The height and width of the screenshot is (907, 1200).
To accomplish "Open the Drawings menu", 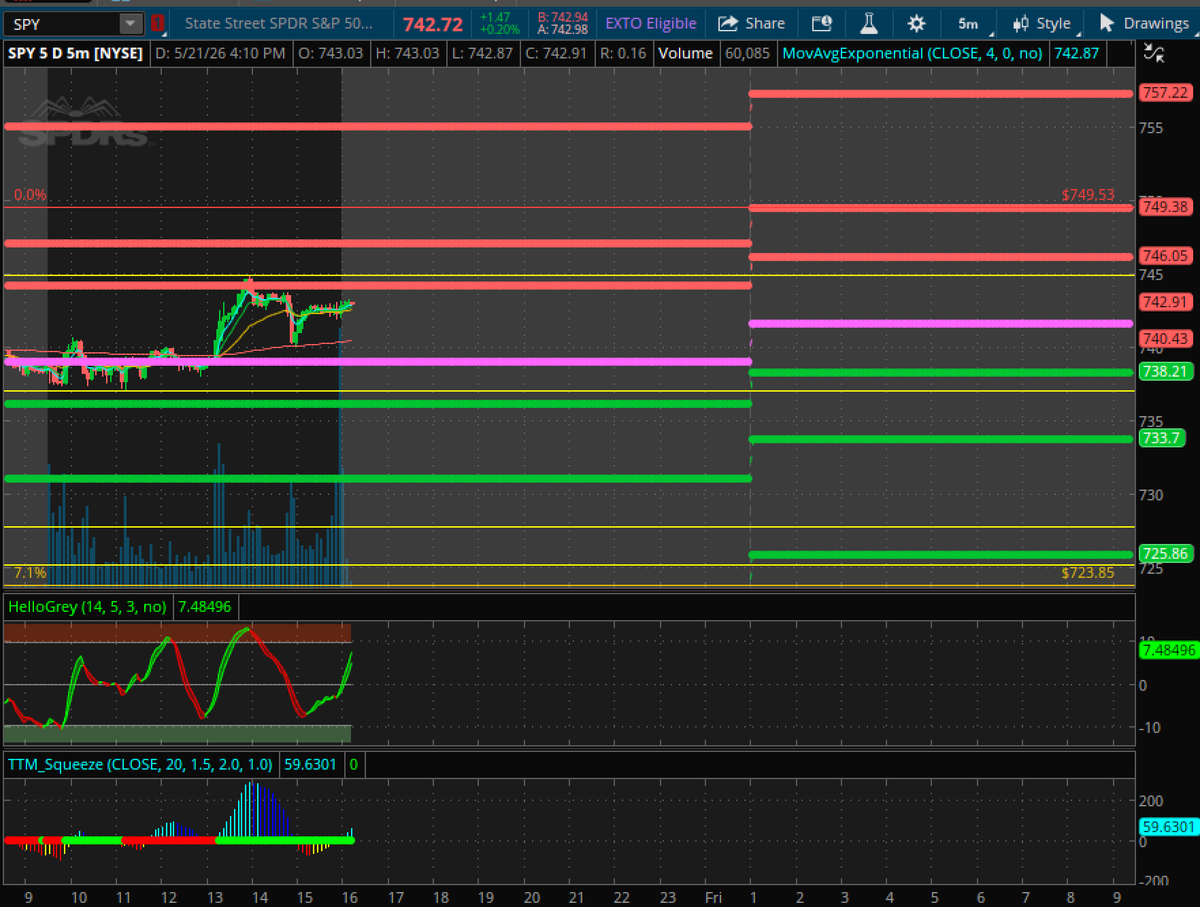I will [1145, 23].
